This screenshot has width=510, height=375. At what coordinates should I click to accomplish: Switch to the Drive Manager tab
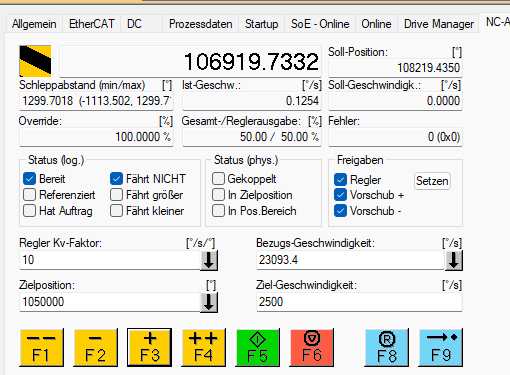[439, 24]
